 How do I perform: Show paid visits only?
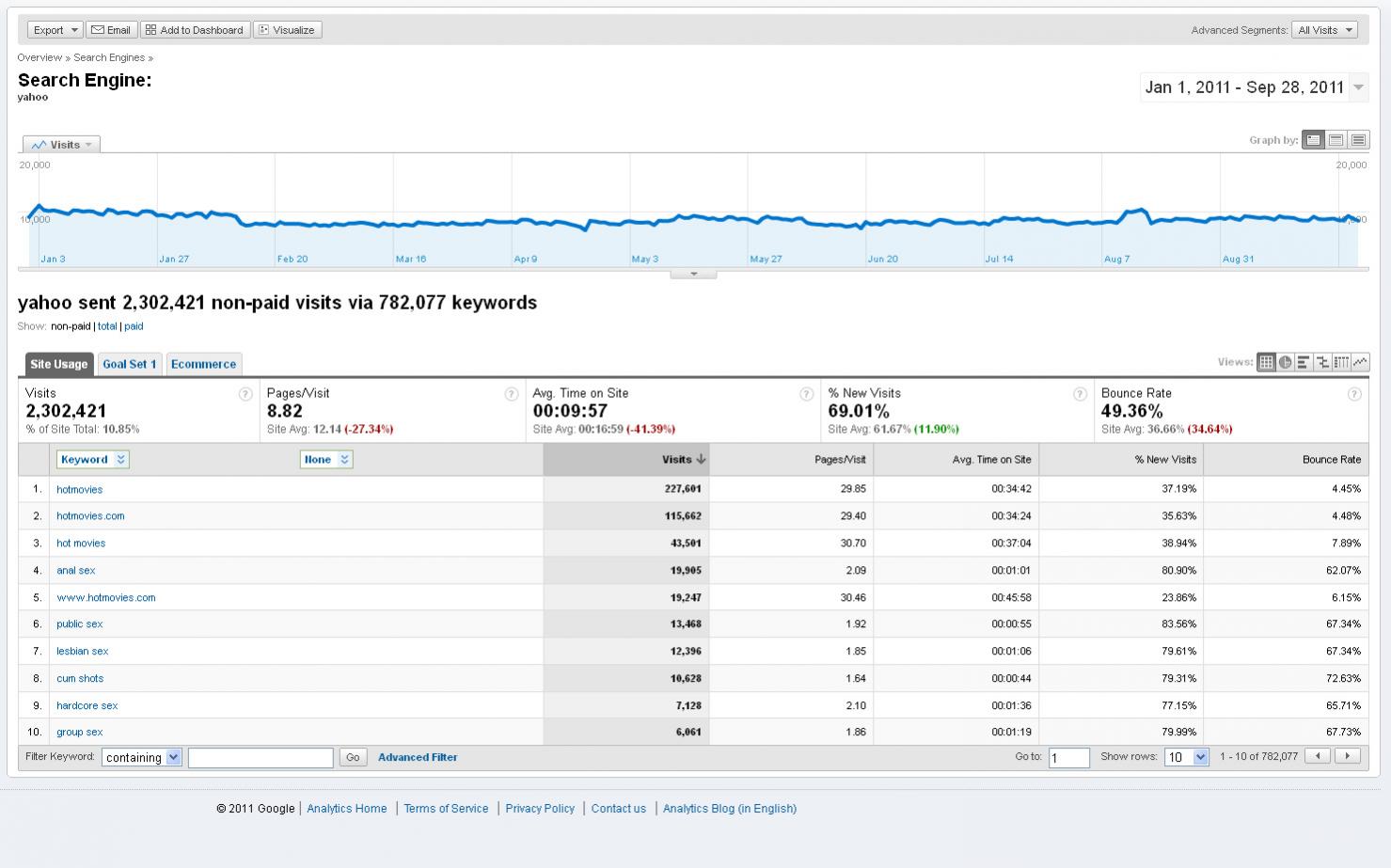(x=134, y=326)
